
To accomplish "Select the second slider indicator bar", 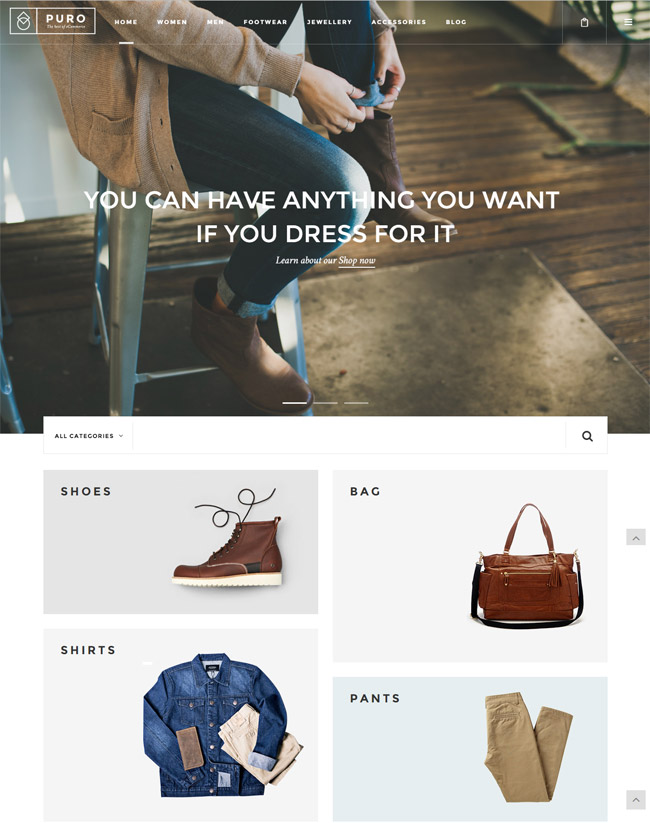I will tap(326, 403).
